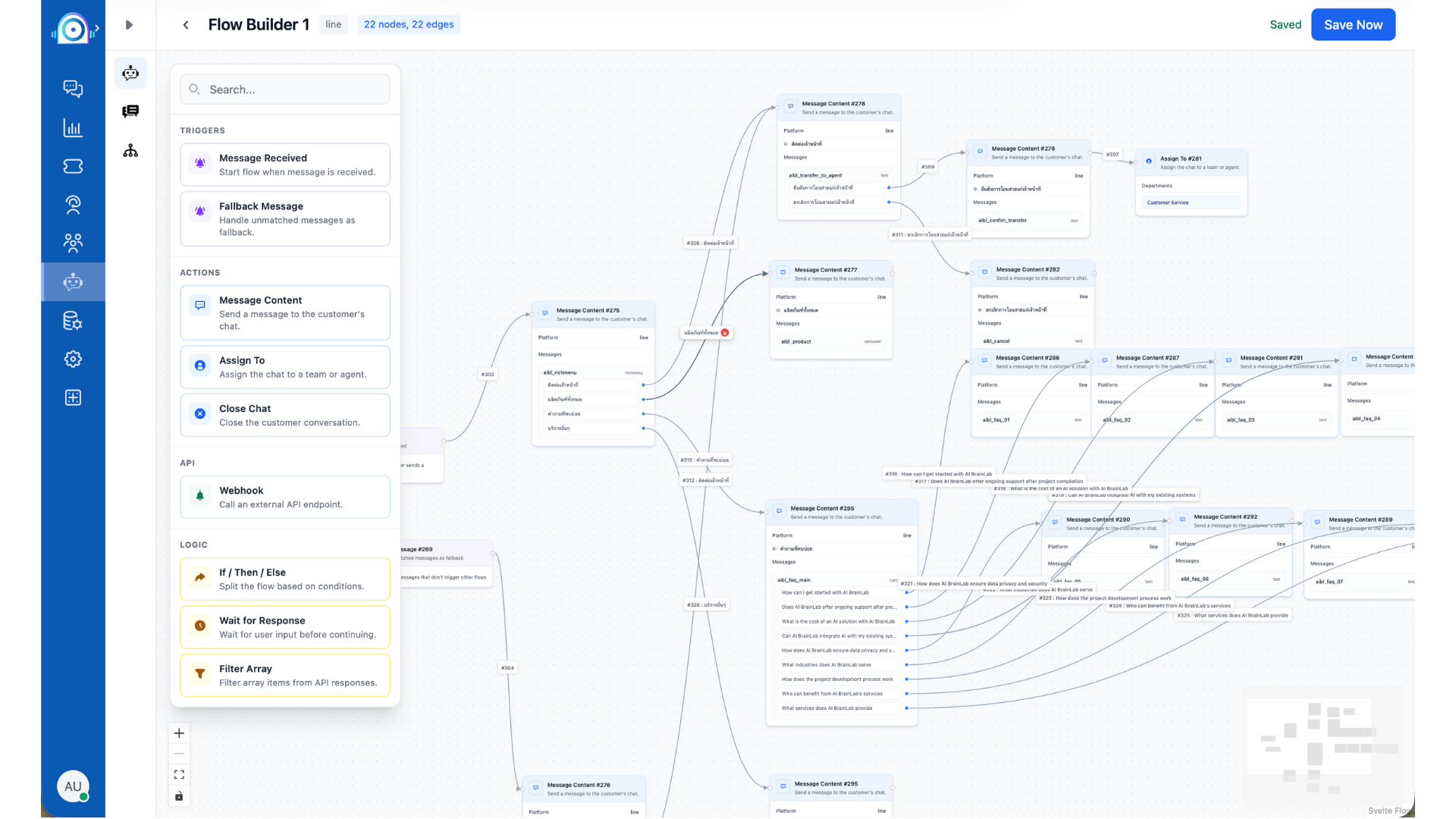Click fit view canvas control

(x=179, y=774)
